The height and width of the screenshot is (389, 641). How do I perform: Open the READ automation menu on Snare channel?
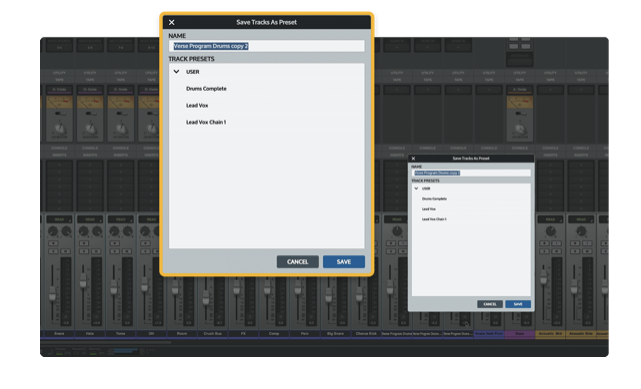point(59,219)
